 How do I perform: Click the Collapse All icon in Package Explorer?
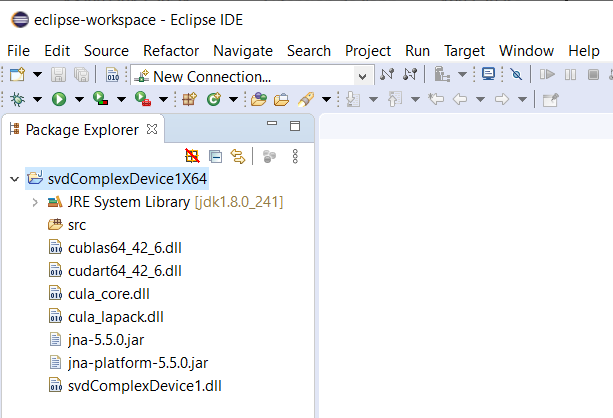pos(216,156)
